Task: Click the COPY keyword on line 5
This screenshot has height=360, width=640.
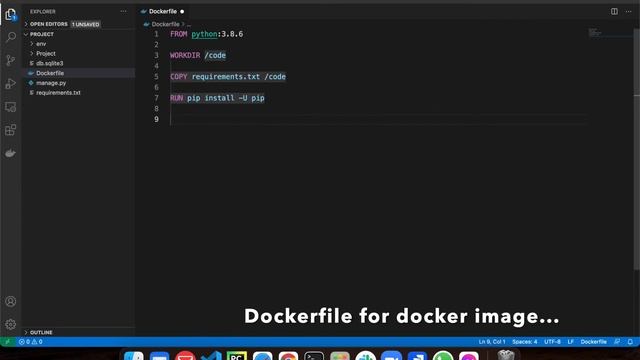Action: (178, 77)
